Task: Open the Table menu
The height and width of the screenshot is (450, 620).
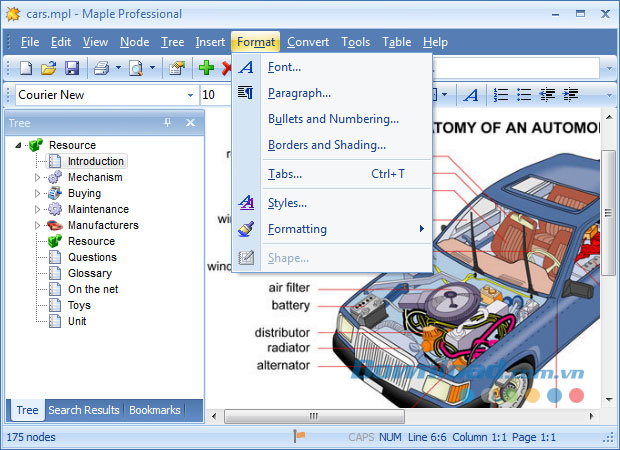Action: click(397, 42)
